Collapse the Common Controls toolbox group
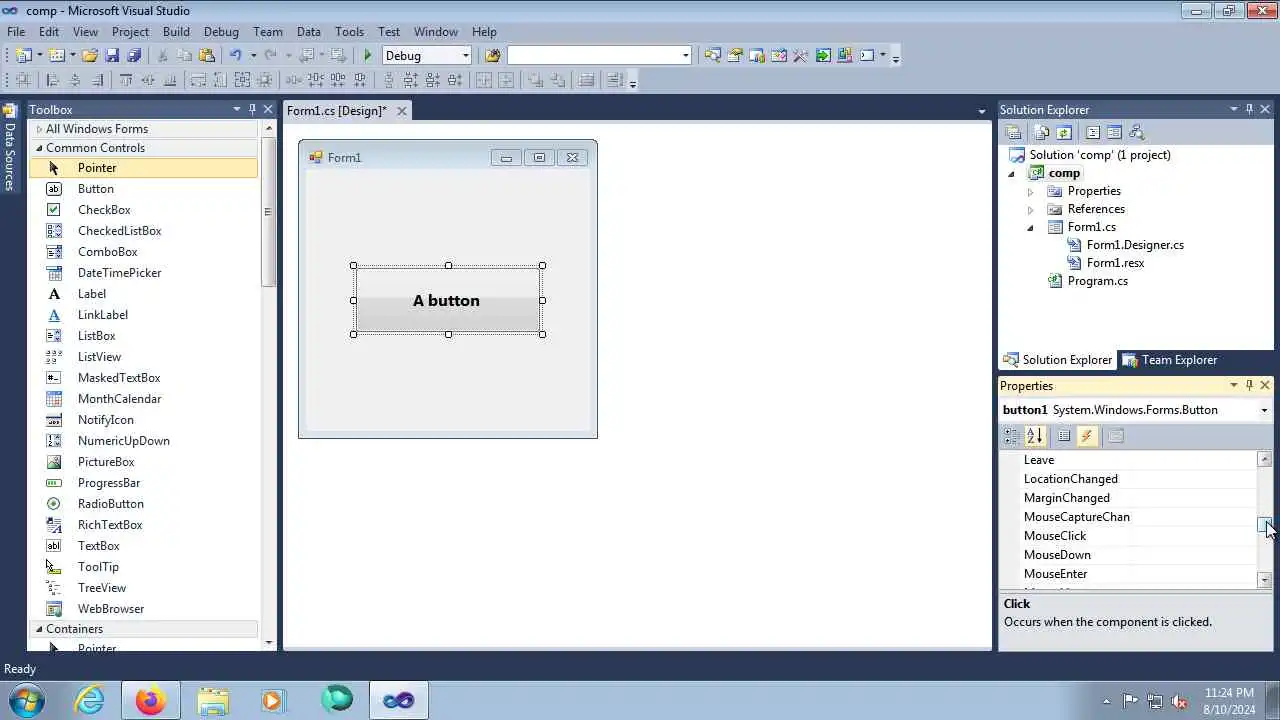1280x720 pixels. pos(39,148)
